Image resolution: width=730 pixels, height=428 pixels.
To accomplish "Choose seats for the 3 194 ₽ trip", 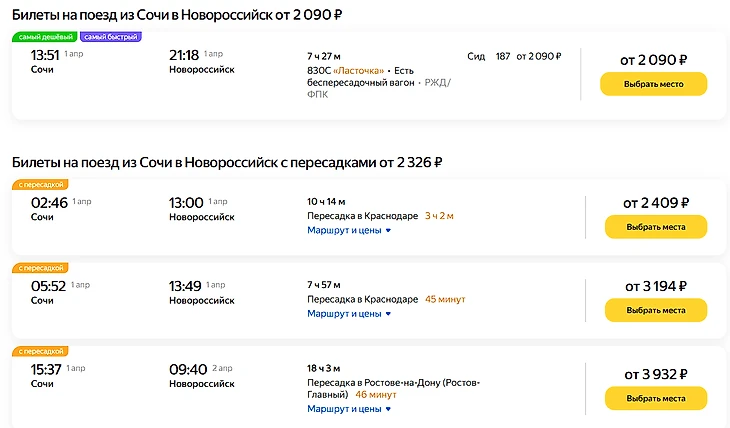I will click(x=655, y=310).
